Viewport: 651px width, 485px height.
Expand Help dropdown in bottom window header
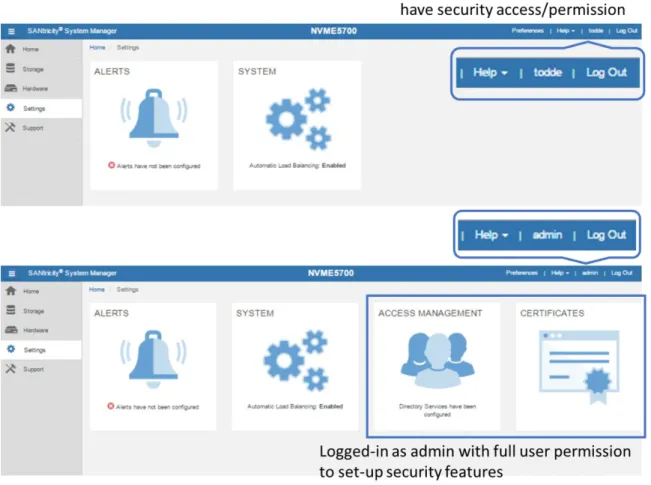[560, 273]
